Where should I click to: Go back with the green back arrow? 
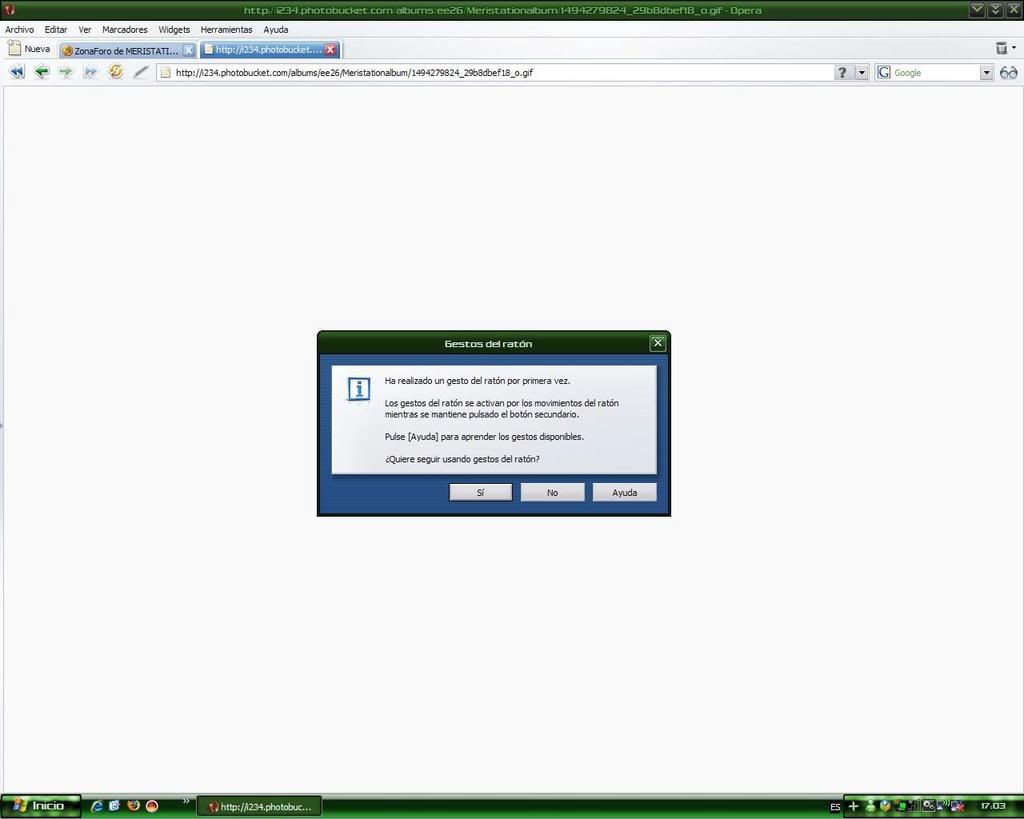41,72
